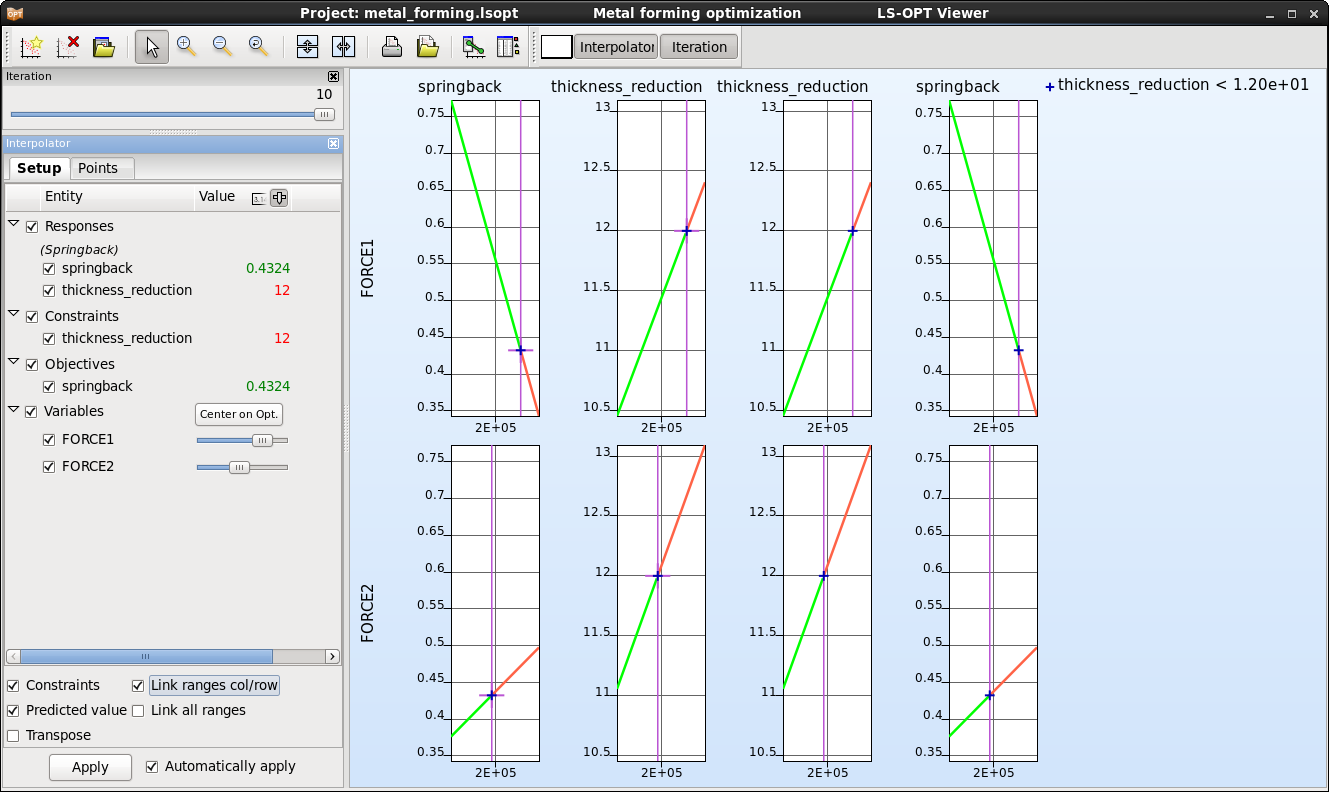Viewport: 1329px width, 792px height.
Task: Click the iteration value 10
Action: click(324, 95)
